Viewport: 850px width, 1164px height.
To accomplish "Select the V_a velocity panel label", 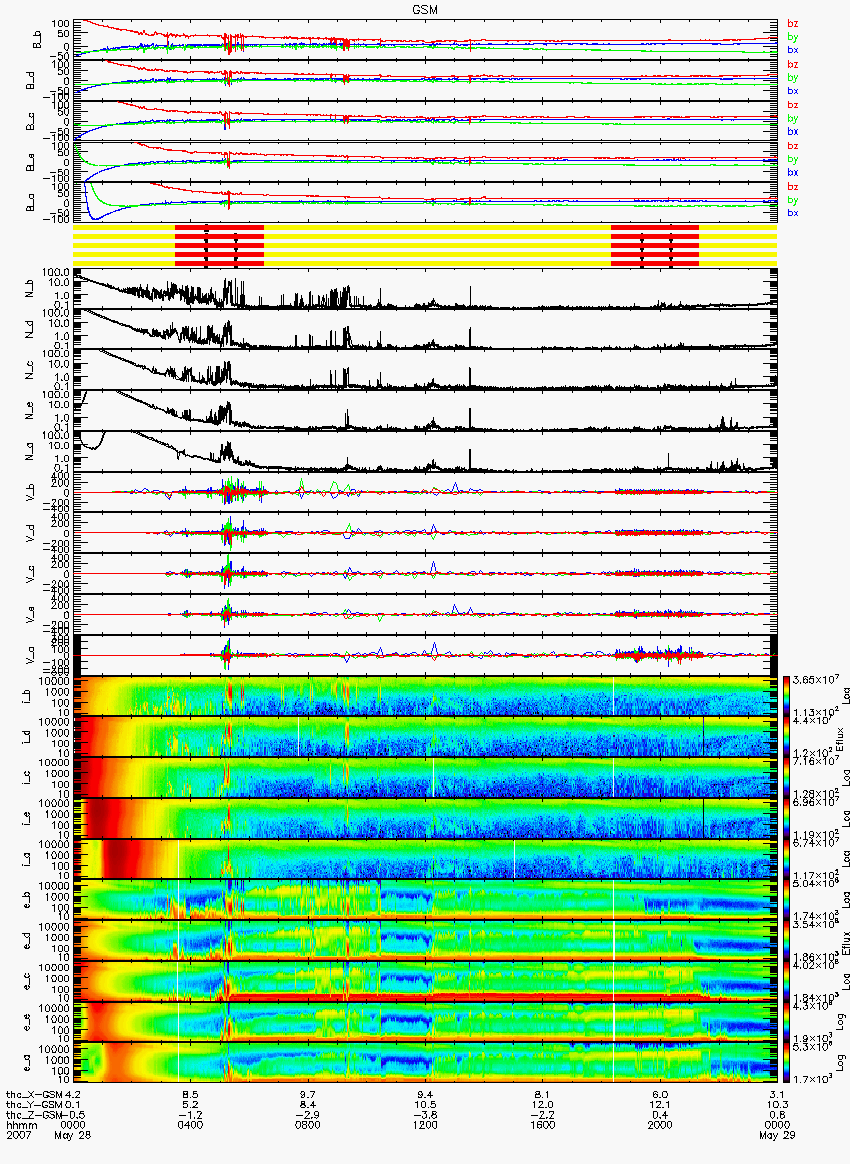I will coord(30,655).
